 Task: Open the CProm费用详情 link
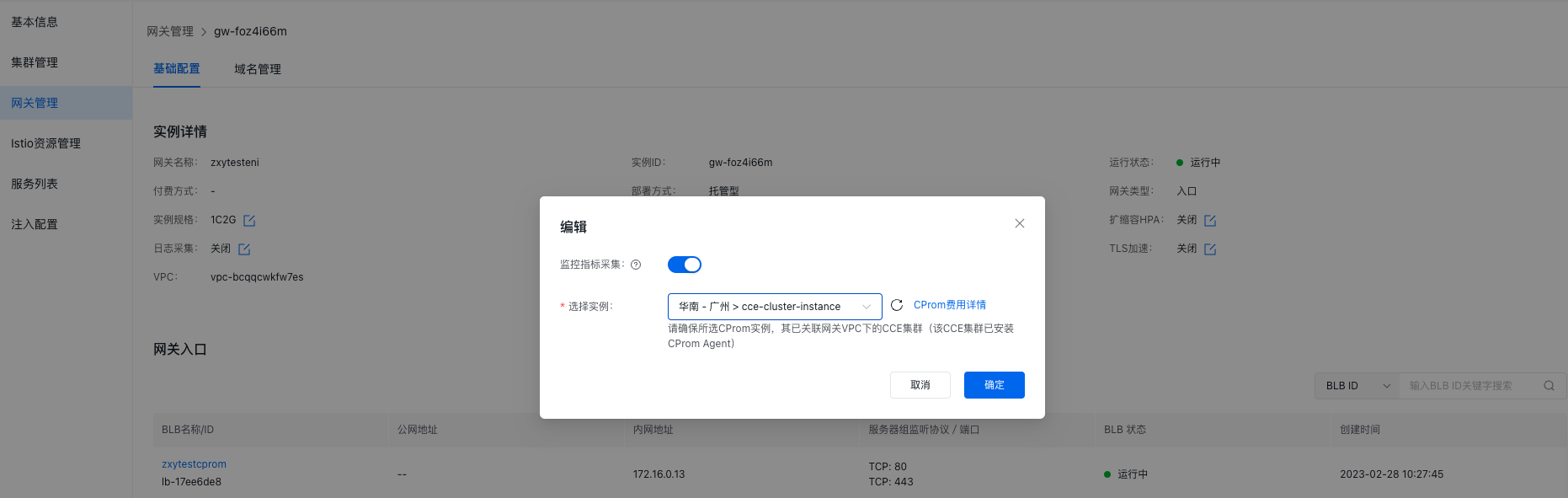pyautogui.click(x=950, y=305)
